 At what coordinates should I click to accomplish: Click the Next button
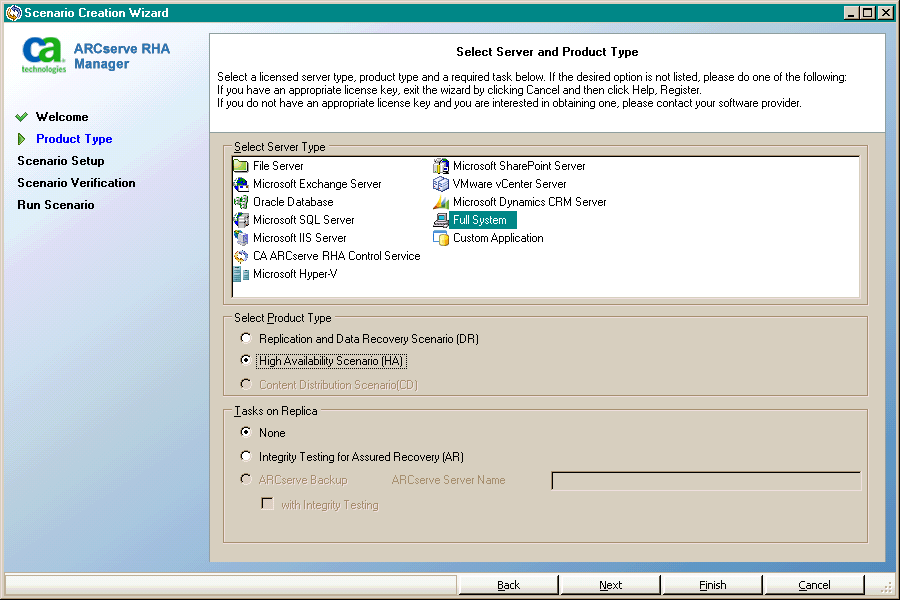point(610,584)
